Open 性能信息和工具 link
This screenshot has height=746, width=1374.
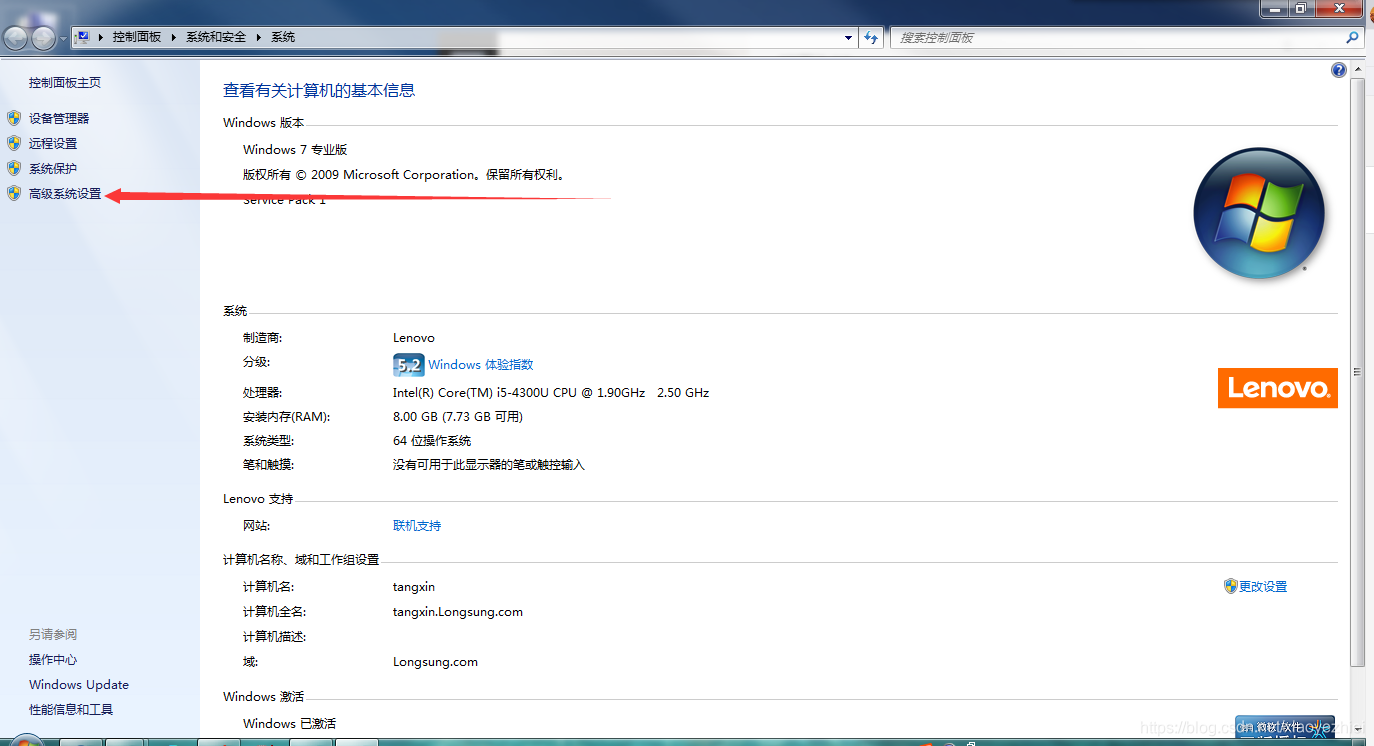click(x=71, y=710)
